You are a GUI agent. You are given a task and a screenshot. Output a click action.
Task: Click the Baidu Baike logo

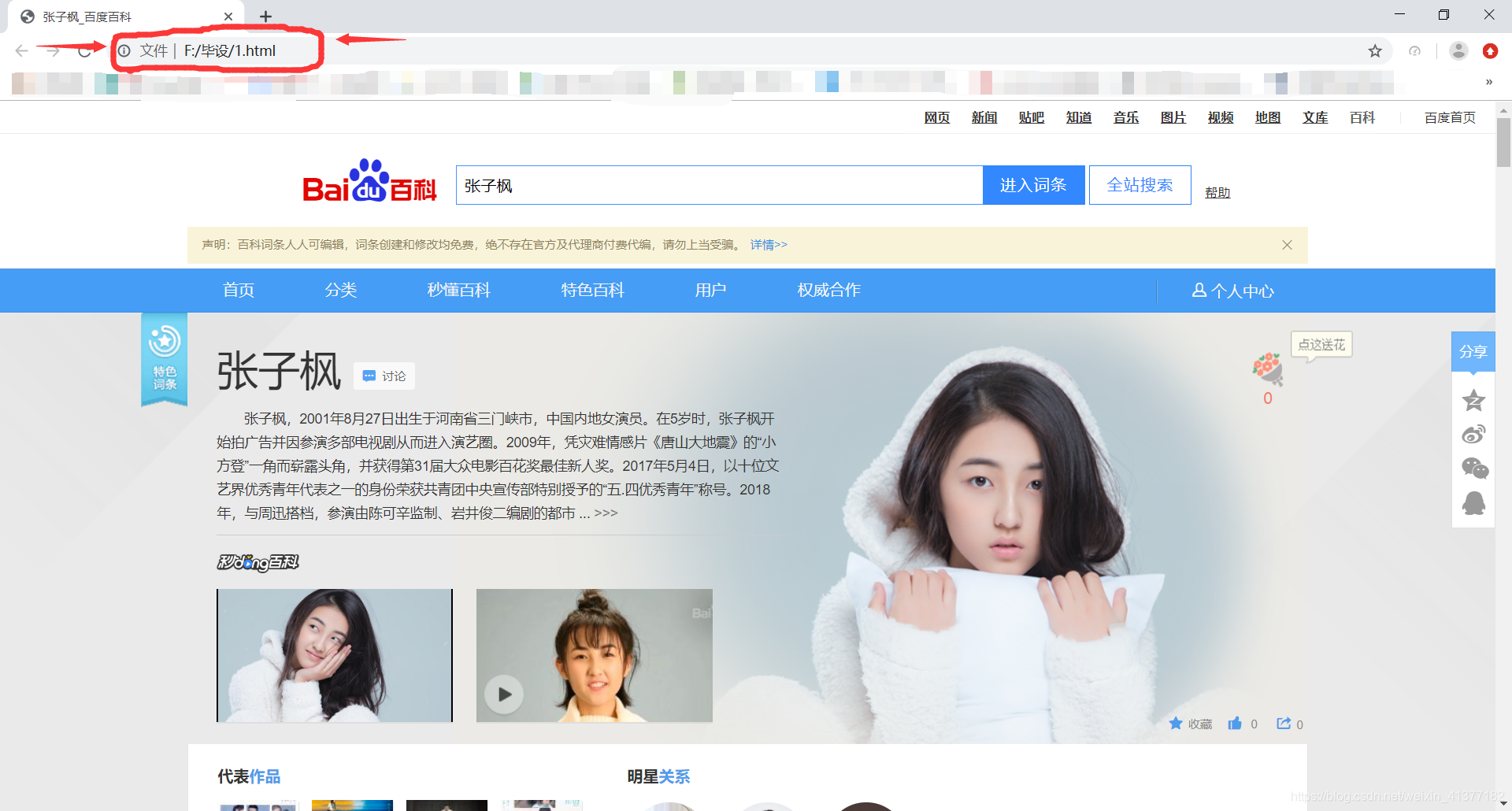click(x=368, y=183)
